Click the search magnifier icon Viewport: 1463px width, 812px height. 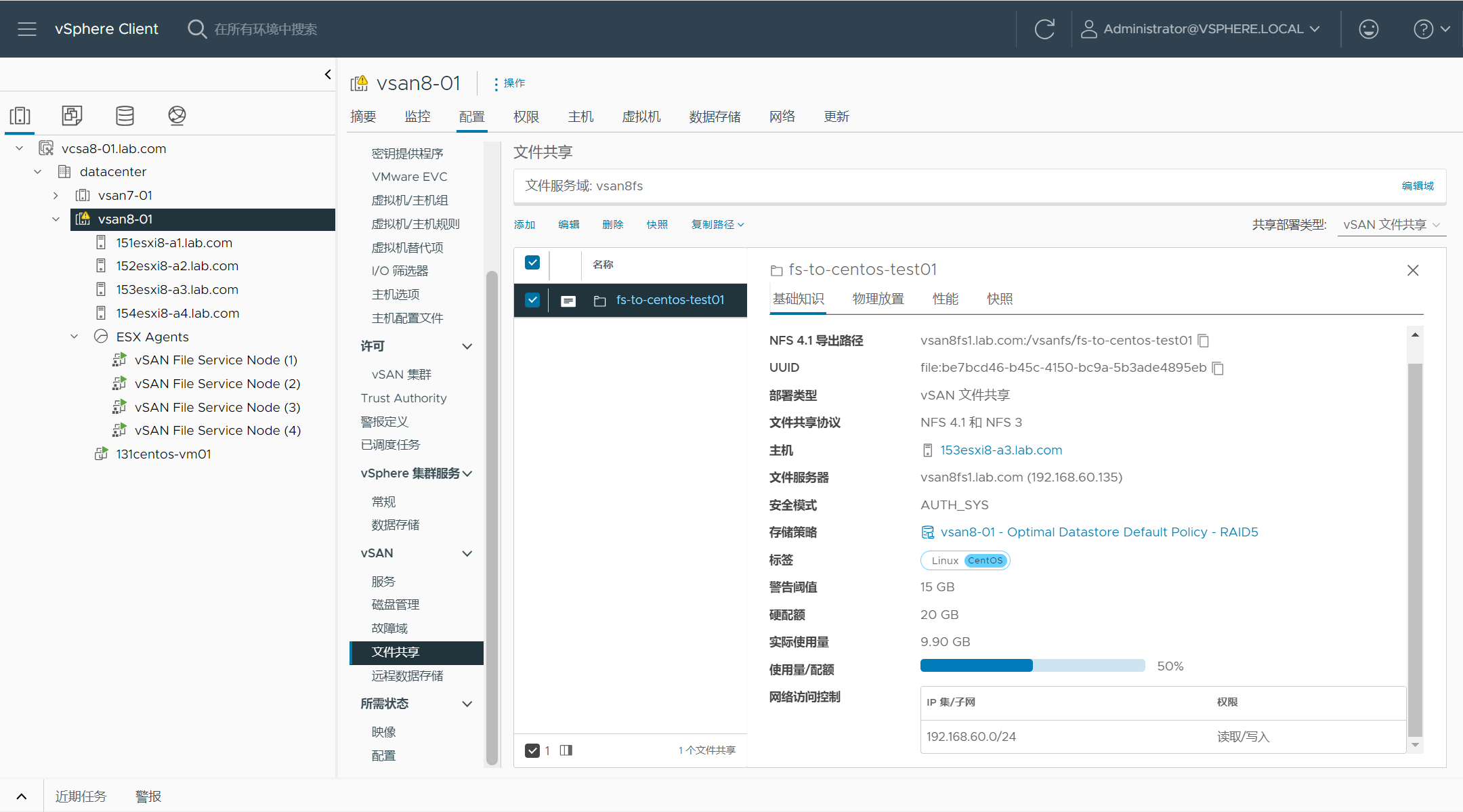coord(196,29)
